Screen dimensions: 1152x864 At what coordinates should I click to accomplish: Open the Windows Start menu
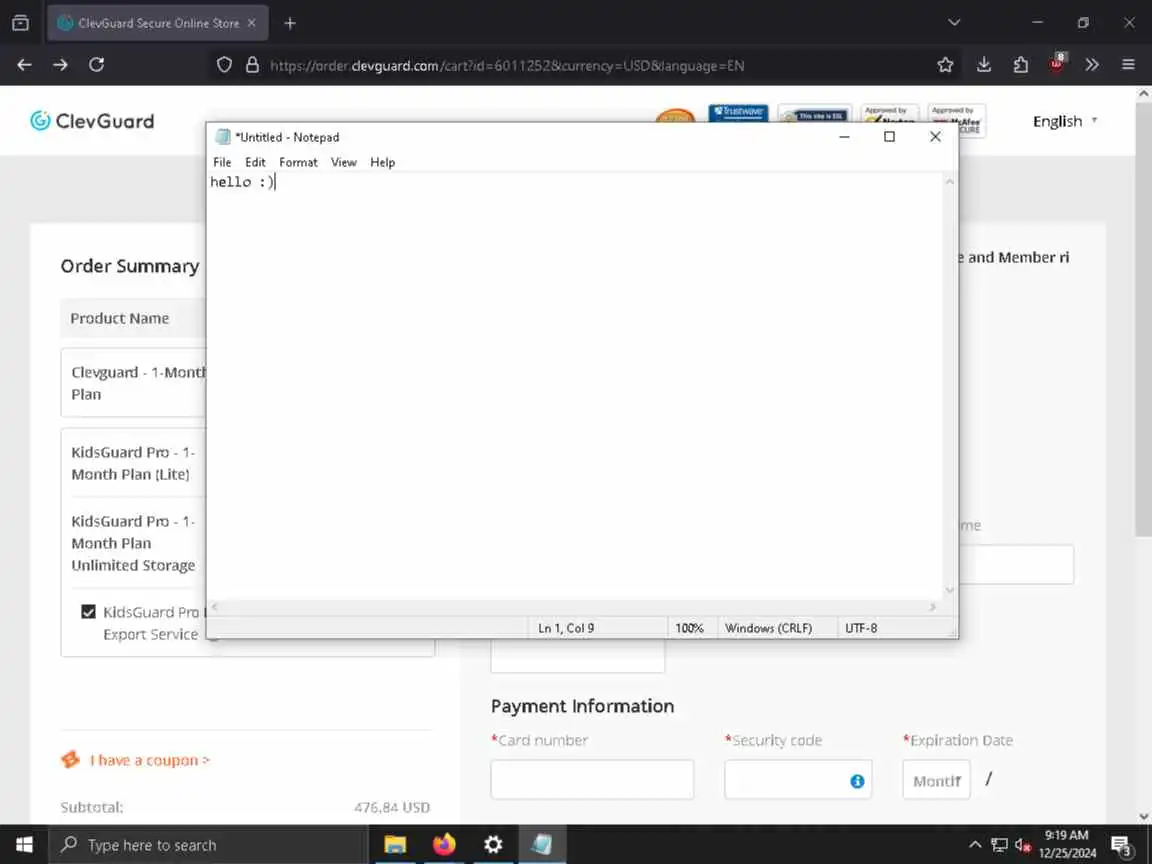[x=24, y=845]
